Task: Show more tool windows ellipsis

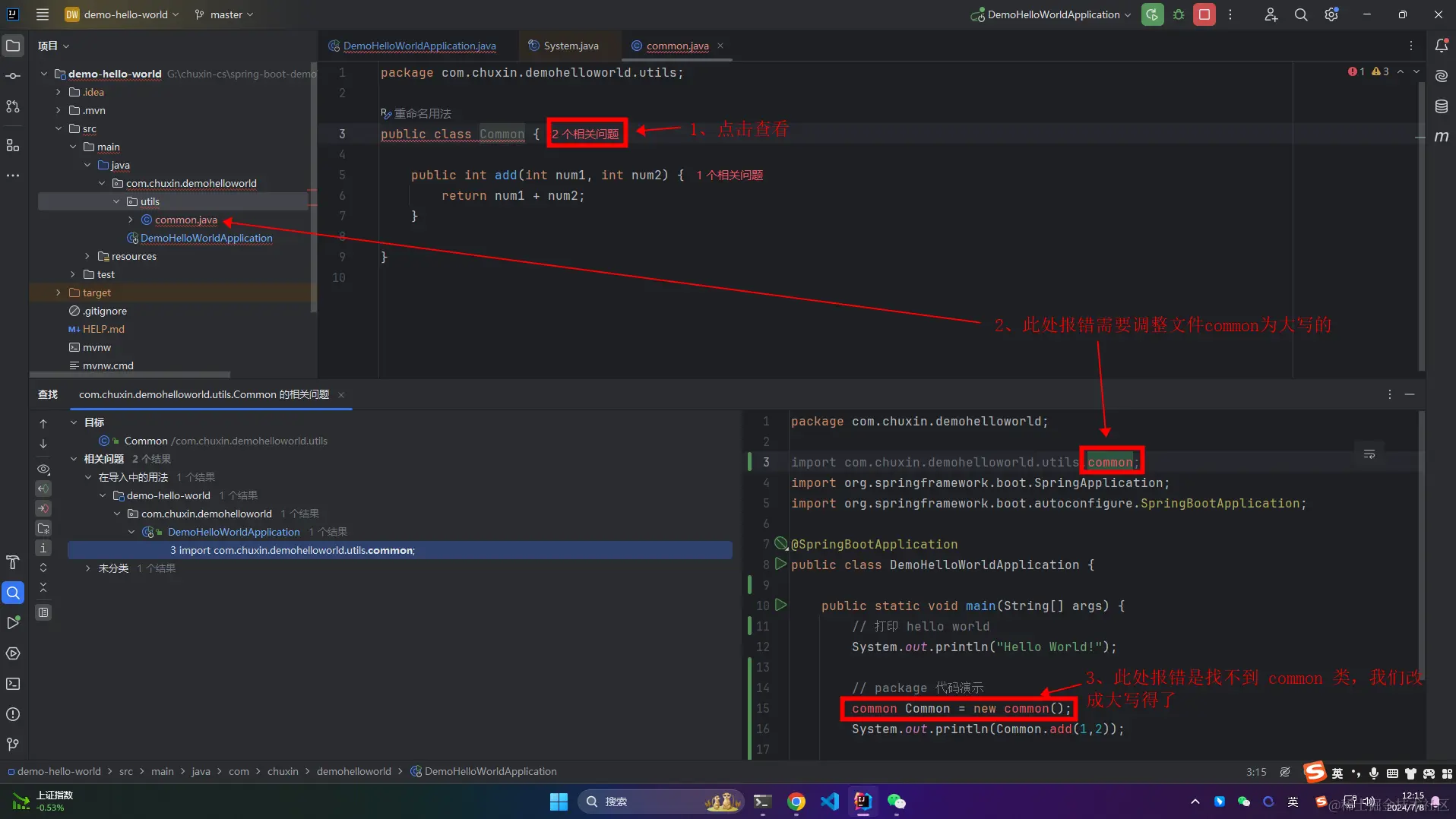Action: coord(13,175)
